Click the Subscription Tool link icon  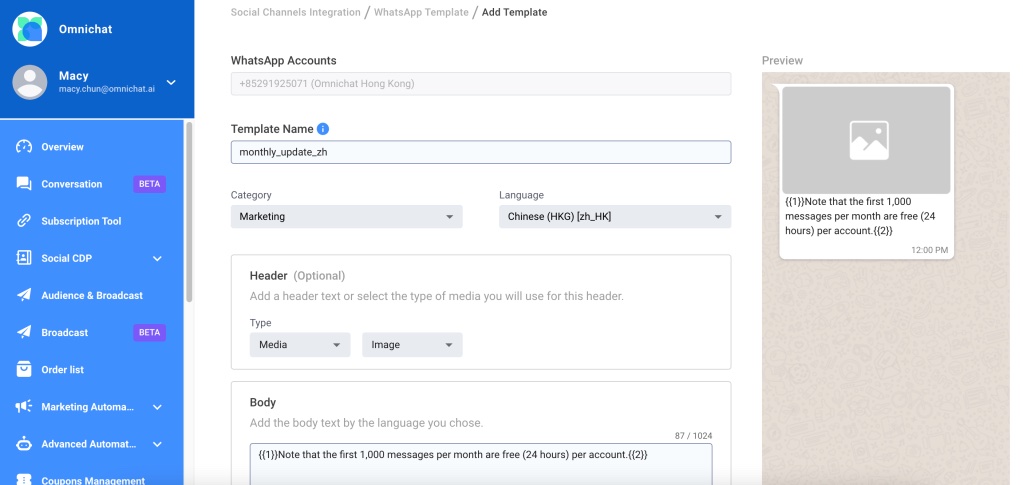(24, 221)
